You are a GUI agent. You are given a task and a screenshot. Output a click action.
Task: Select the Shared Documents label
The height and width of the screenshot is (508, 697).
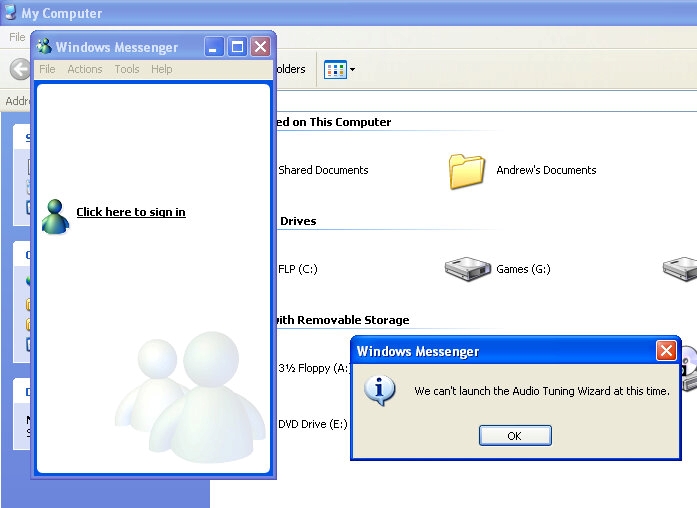(x=323, y=170)
